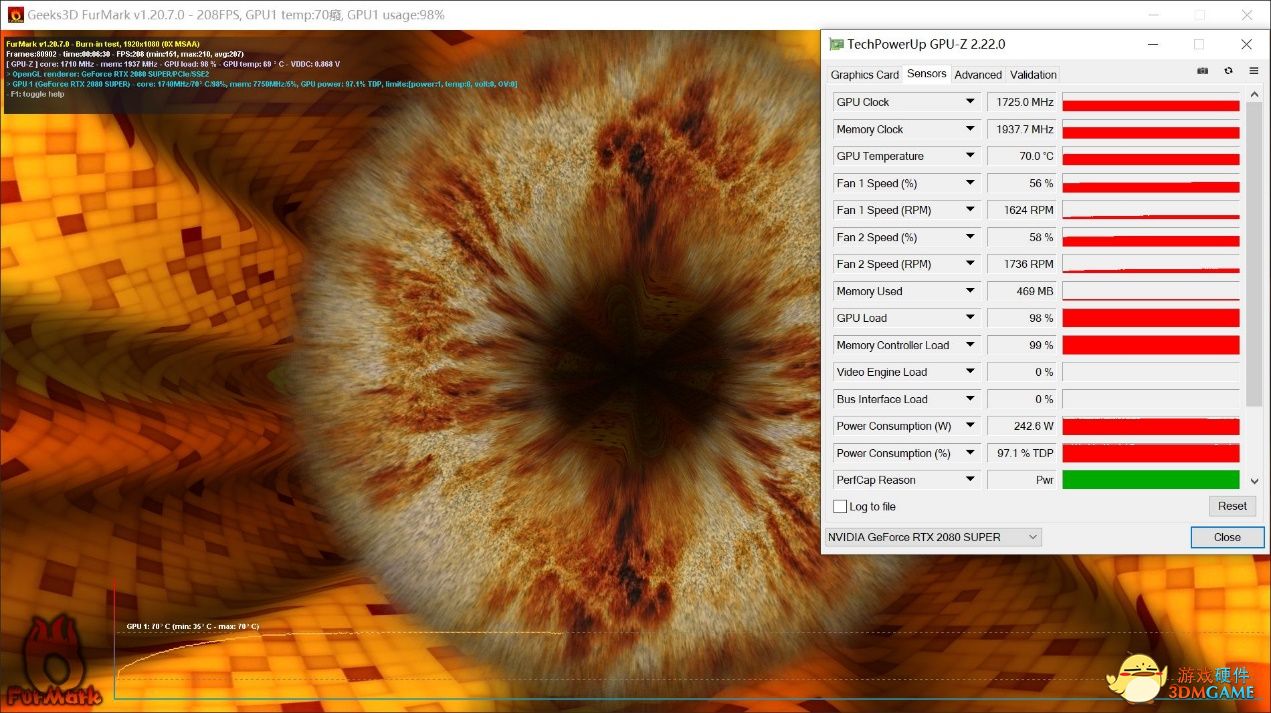Image resolution: width=1271 pixels, height=713 pixels.
Task: Expand the PerfCap Reason dropdown
Action: tap(970, 480)
